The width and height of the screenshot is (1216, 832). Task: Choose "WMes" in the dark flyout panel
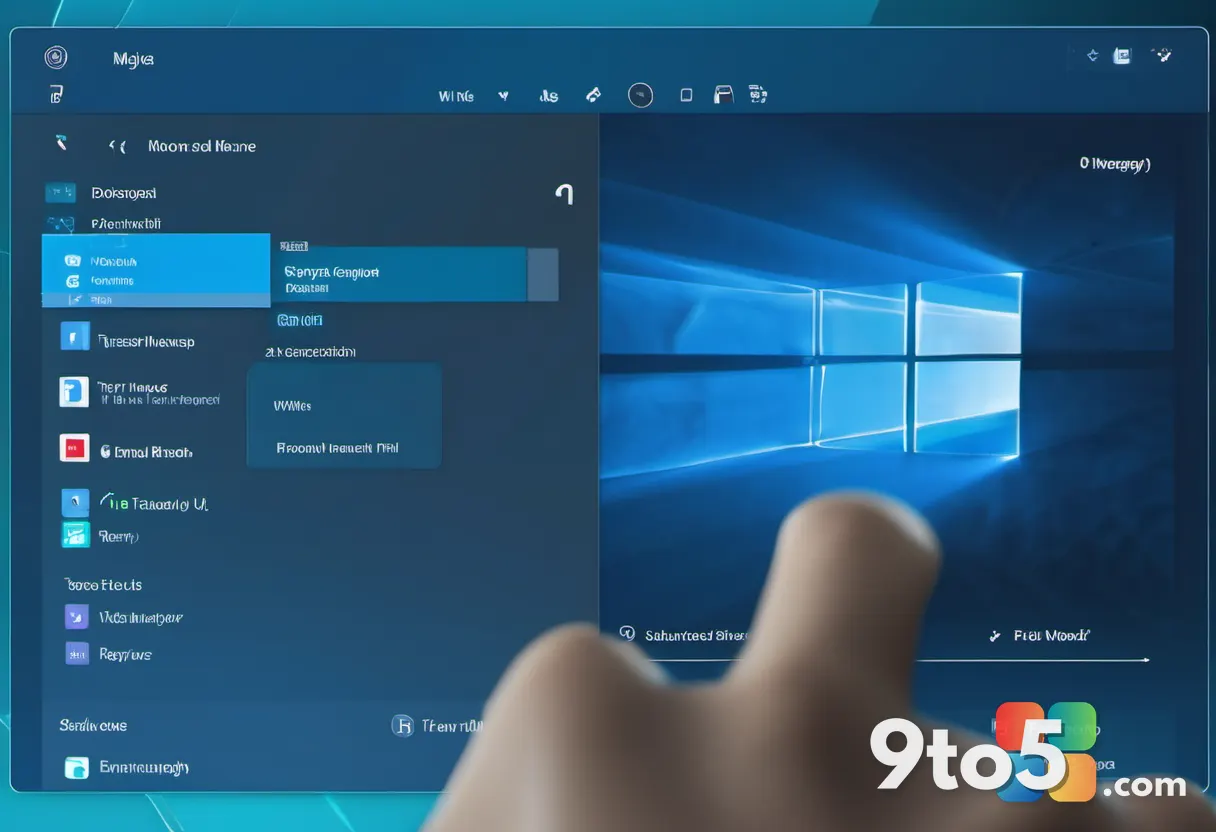point(292,405)
